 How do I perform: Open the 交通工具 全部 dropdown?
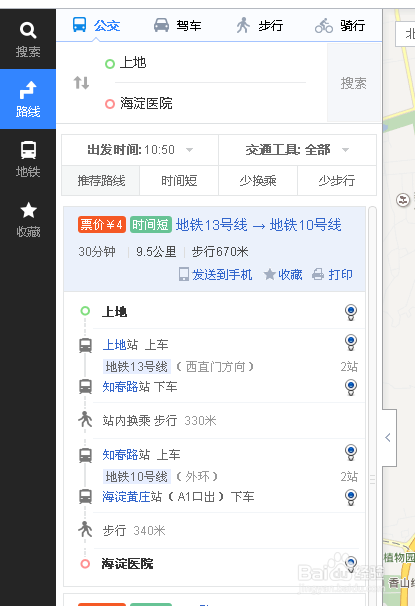[x=298, y=150]
